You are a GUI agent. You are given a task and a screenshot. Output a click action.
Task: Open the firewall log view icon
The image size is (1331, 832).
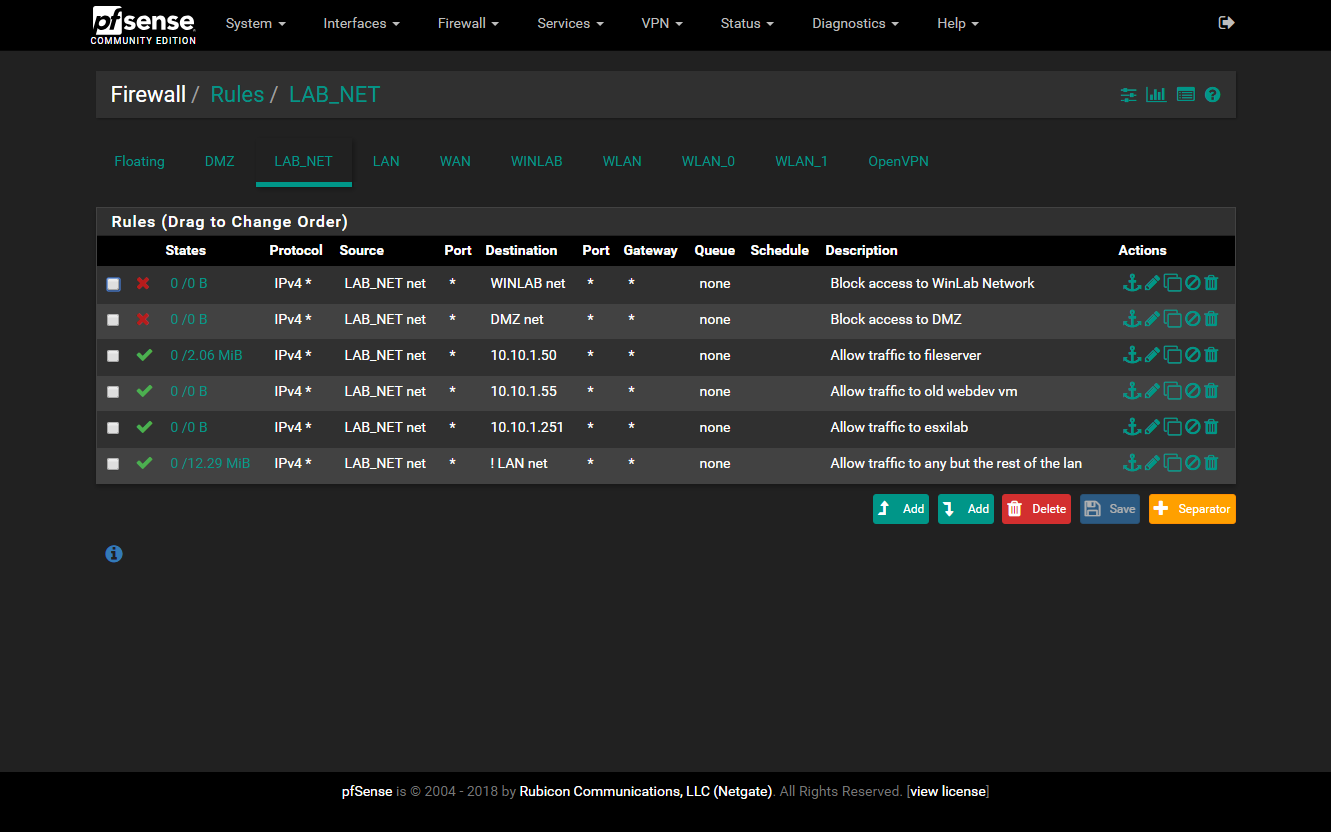pyautogui.click(x=1186, y=94)
